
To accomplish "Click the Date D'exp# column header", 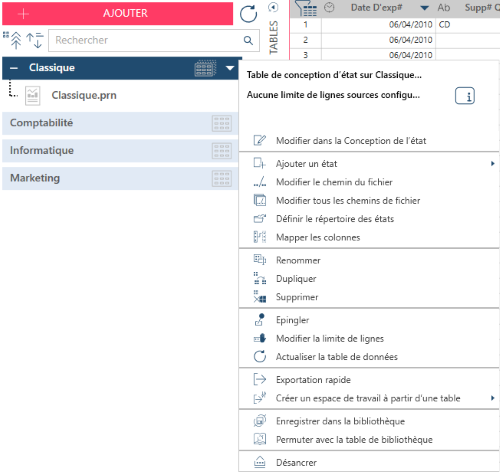I will click(x=377, y=8).
